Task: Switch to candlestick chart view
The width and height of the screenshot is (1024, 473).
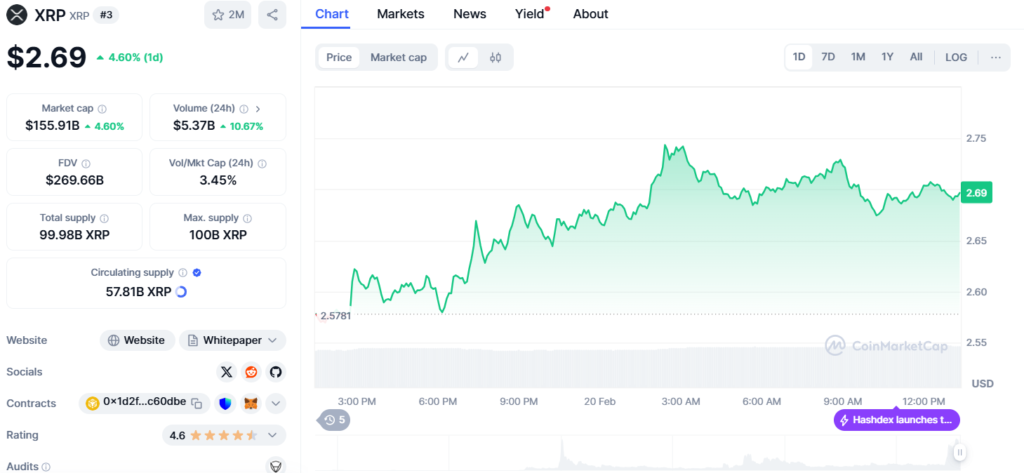Action: coord(496,57)
